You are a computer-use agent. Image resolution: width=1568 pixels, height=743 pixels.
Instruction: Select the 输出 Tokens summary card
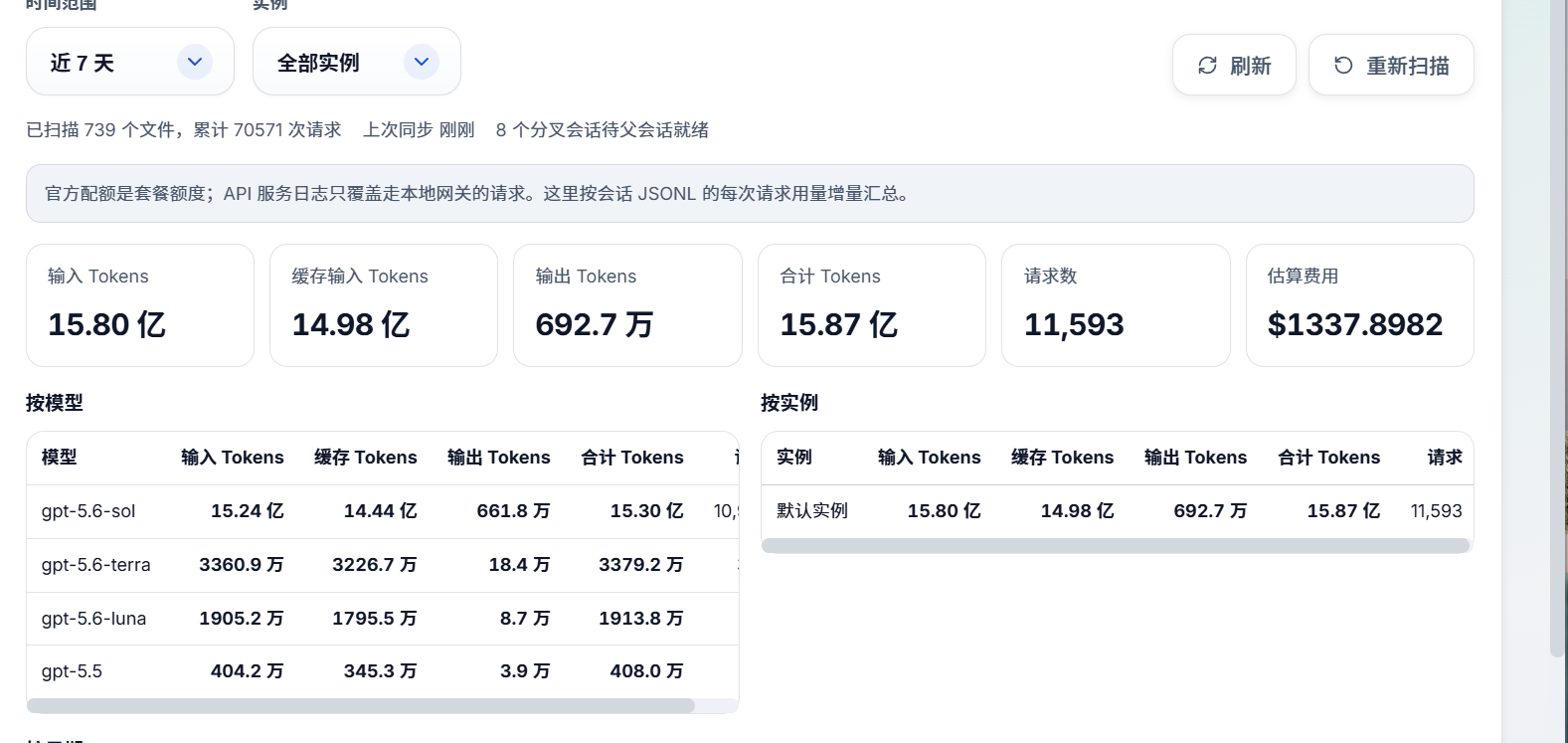(x=627, y=305)
